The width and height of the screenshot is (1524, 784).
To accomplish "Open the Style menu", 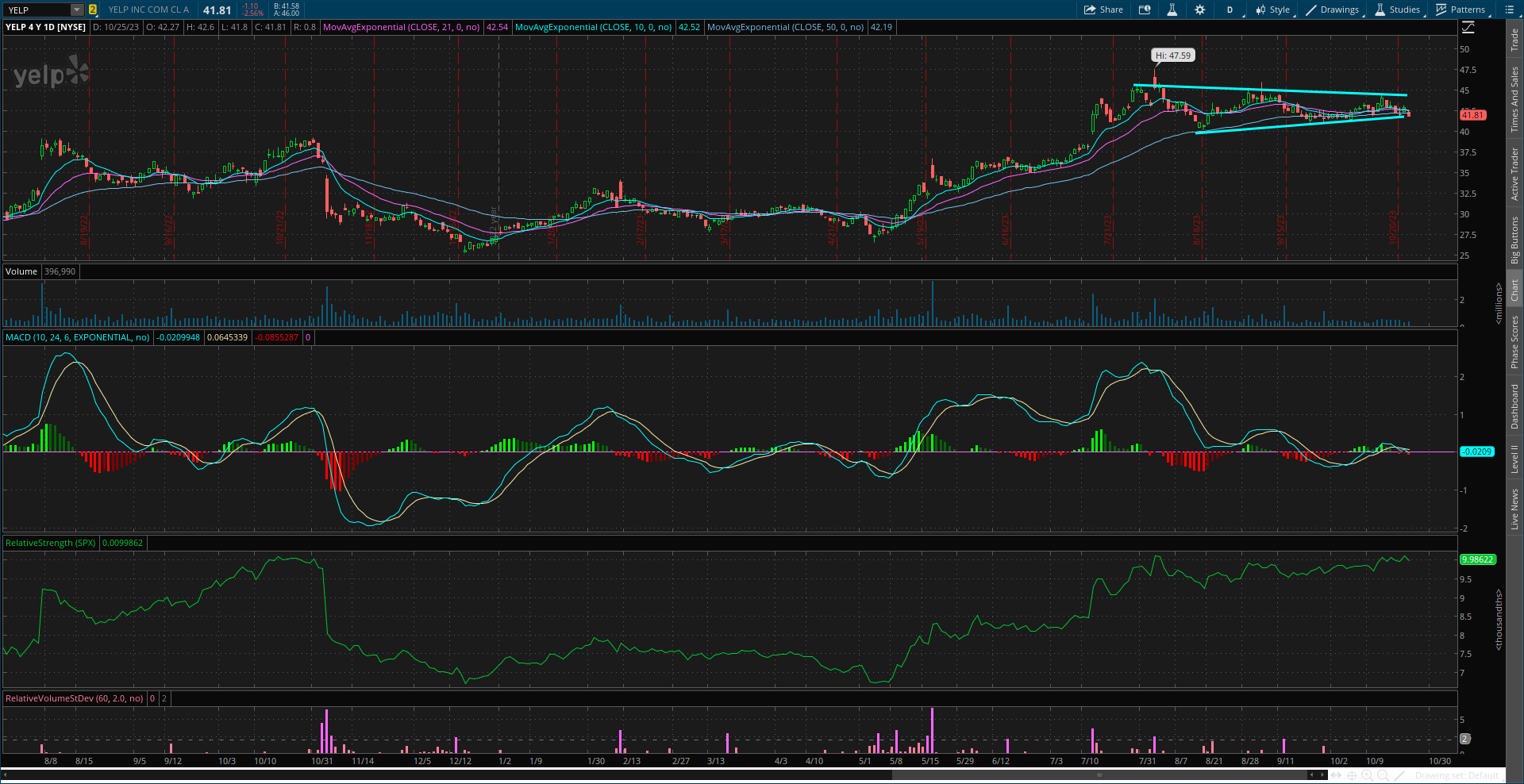I will [1272, 10].
